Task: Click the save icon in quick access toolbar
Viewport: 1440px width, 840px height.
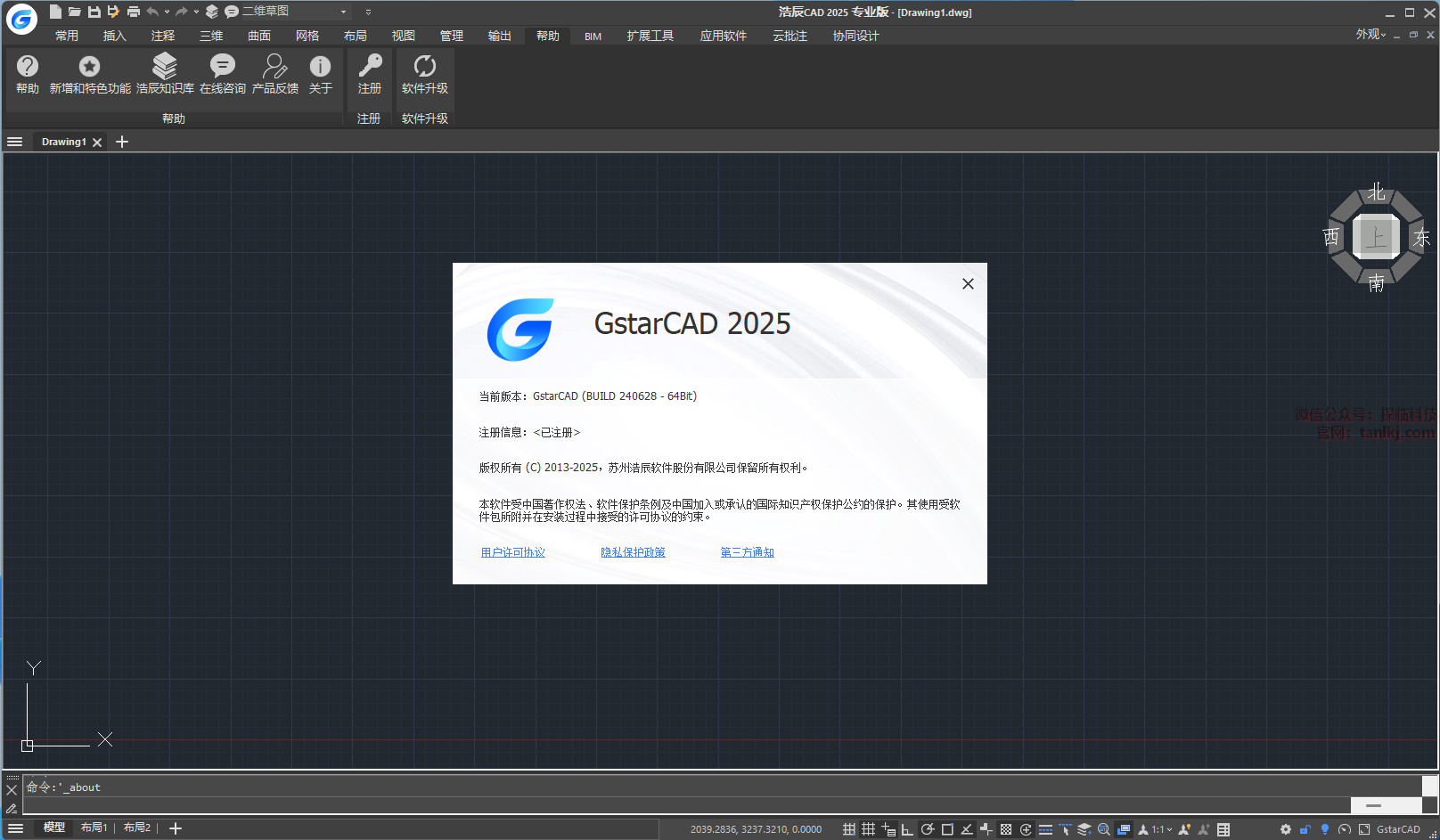Action: (x=94, y=12)
